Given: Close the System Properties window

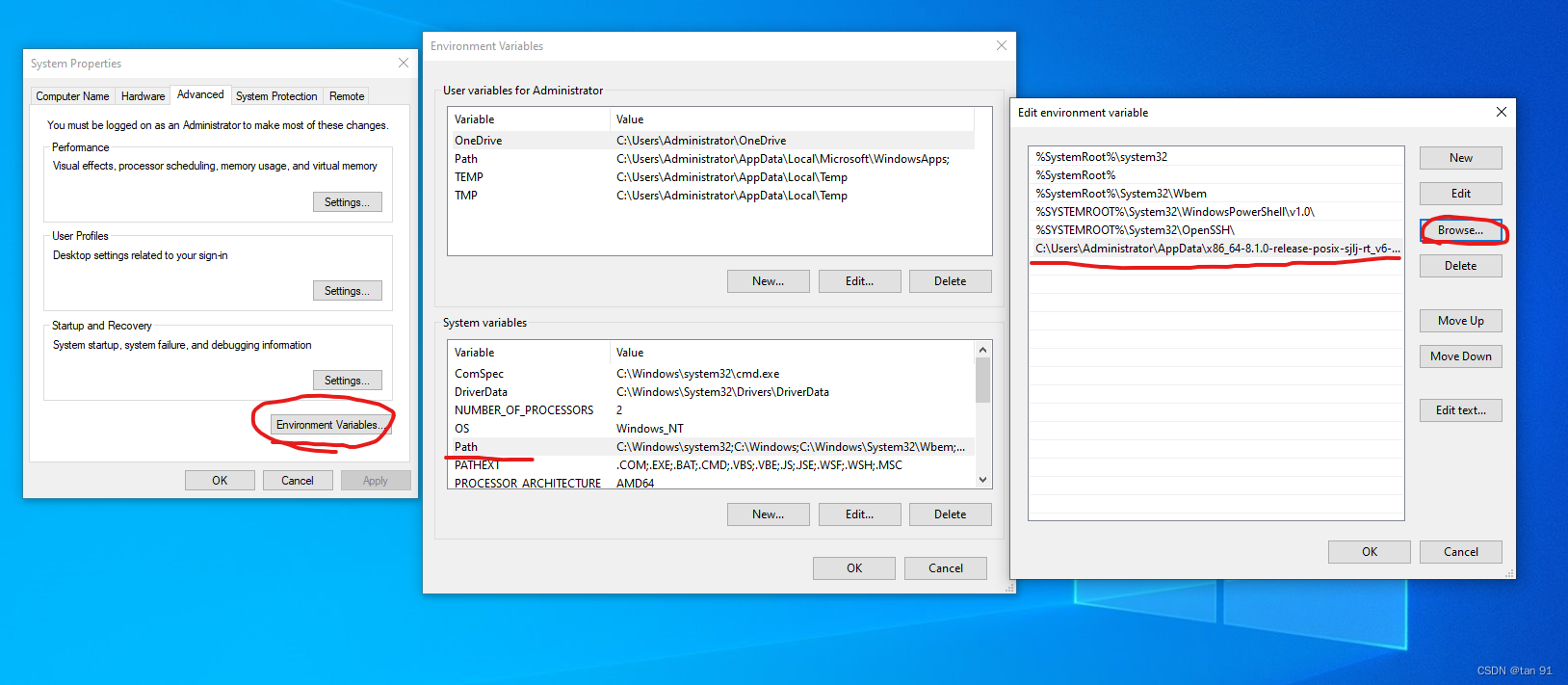Looking at the screenshot, I should (x=404, y=64).
